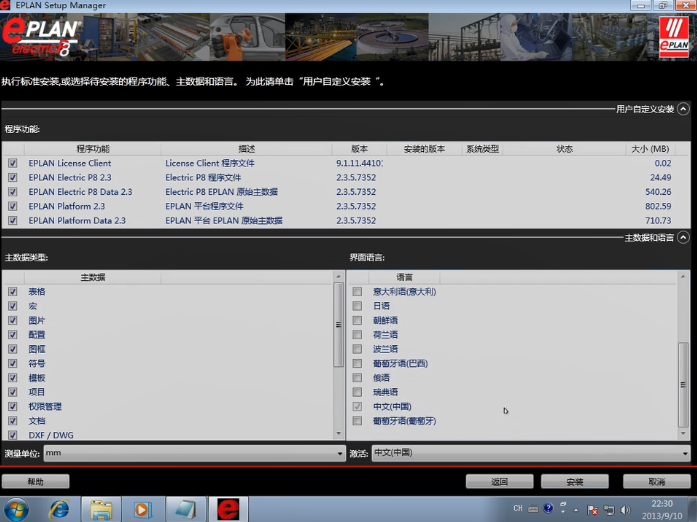Toggle EPLAN Electric P8 2.3 checkbox

point(12,177)
